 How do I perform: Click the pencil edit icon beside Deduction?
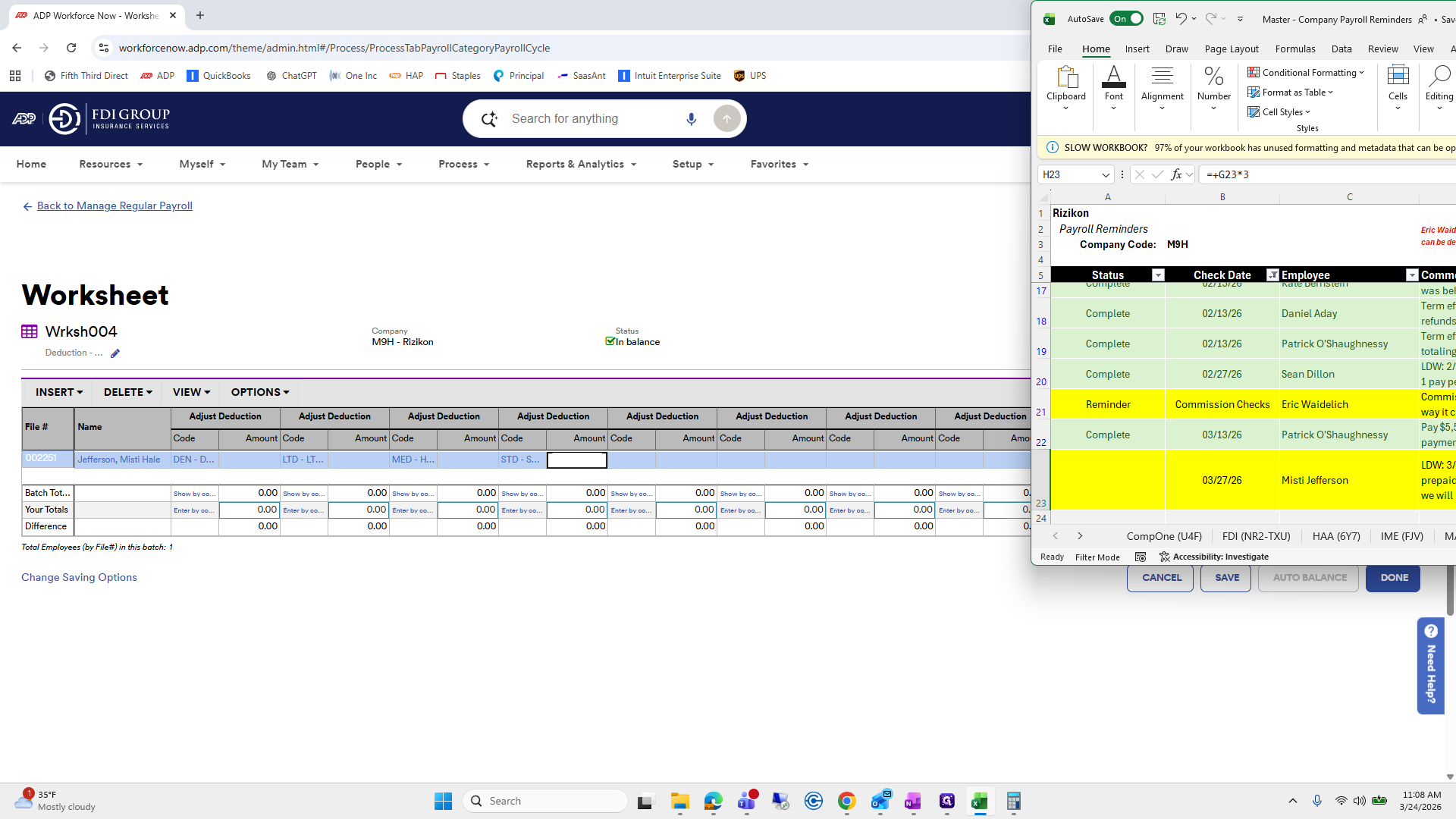[x=115, y=353]
